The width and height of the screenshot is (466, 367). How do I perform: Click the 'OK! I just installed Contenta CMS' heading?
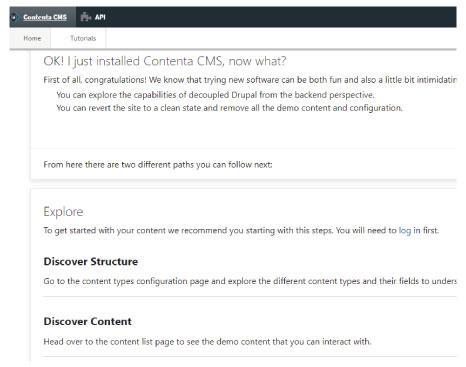[165, 61]
